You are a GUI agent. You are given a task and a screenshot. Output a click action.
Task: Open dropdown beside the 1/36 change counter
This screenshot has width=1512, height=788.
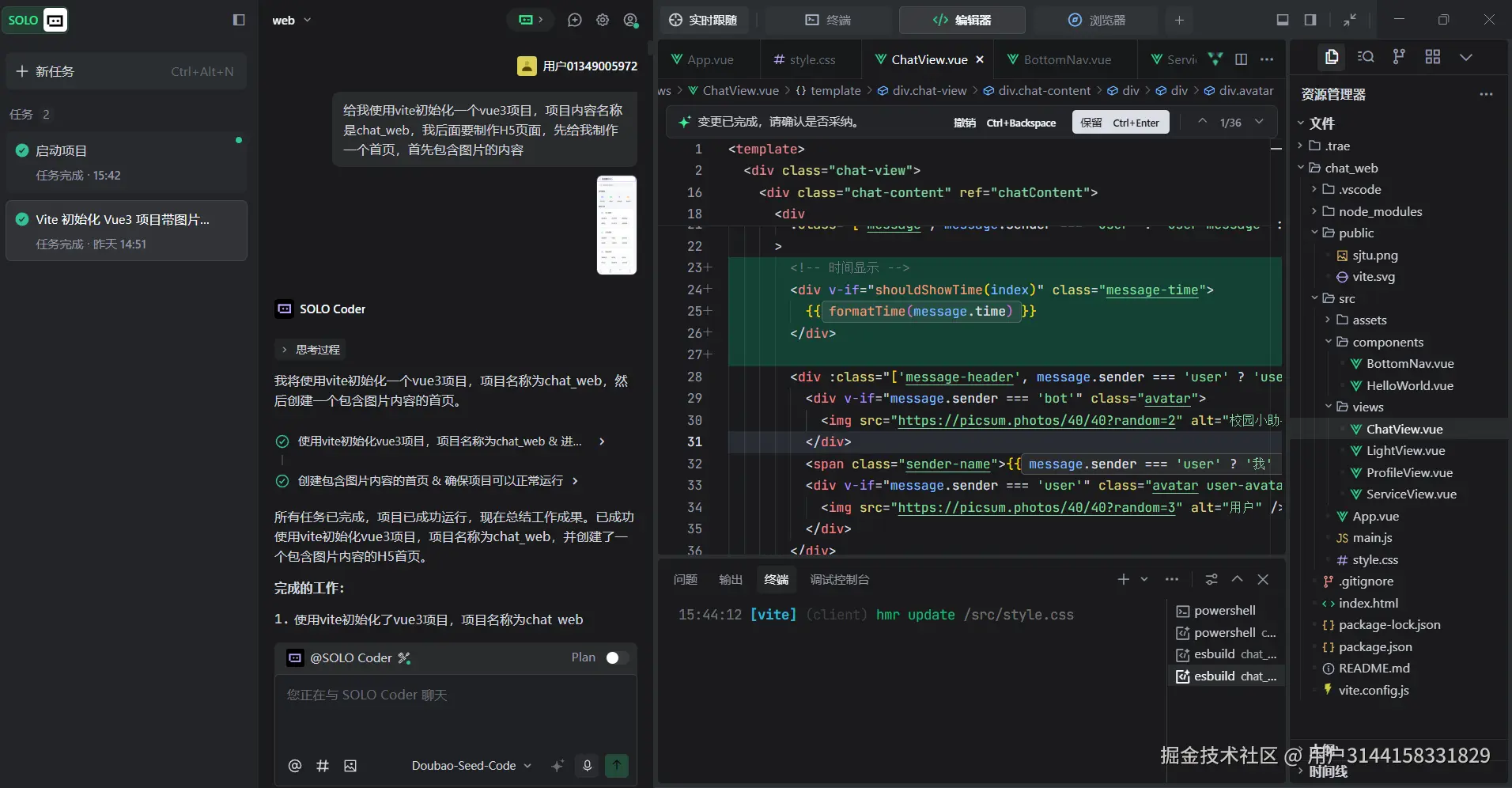[1259, 122]
